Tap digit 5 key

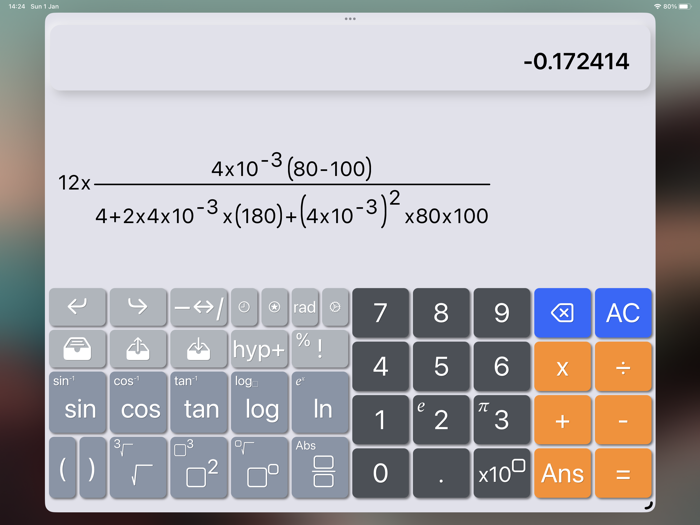point(441,367)
